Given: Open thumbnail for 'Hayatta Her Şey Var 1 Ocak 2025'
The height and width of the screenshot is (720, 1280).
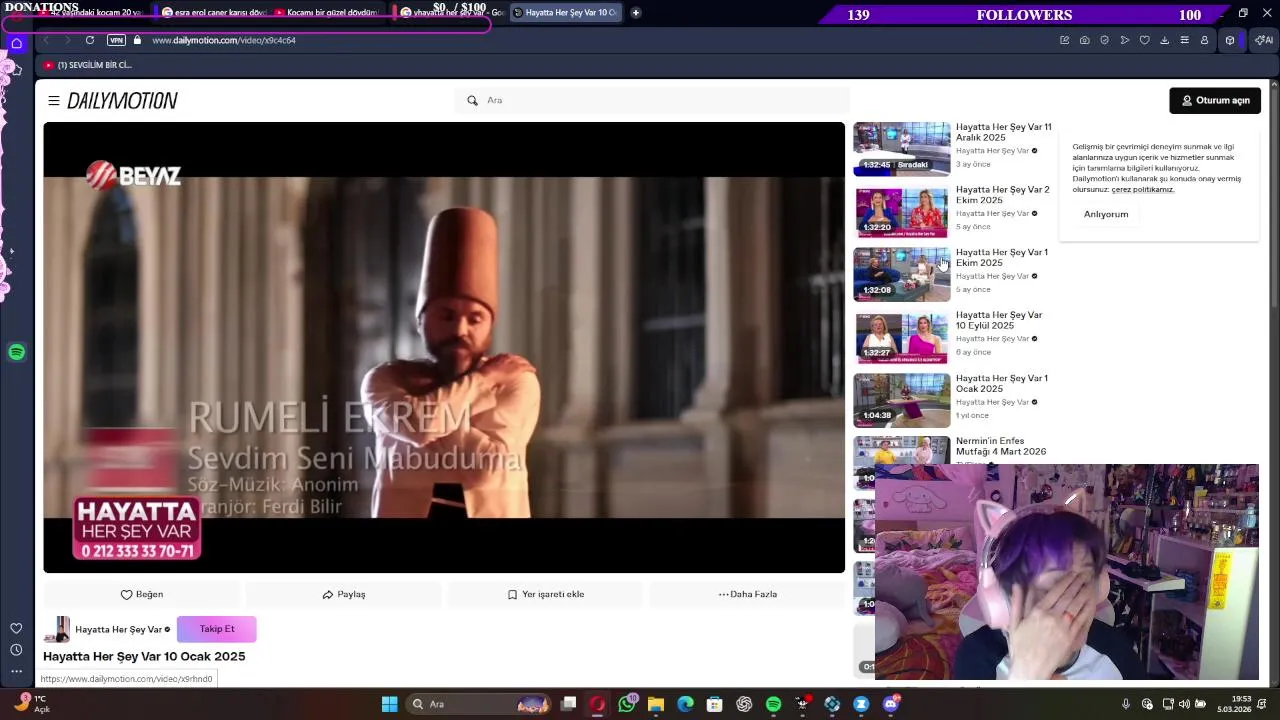Looking at the screenshot, I should click(901, 400).
